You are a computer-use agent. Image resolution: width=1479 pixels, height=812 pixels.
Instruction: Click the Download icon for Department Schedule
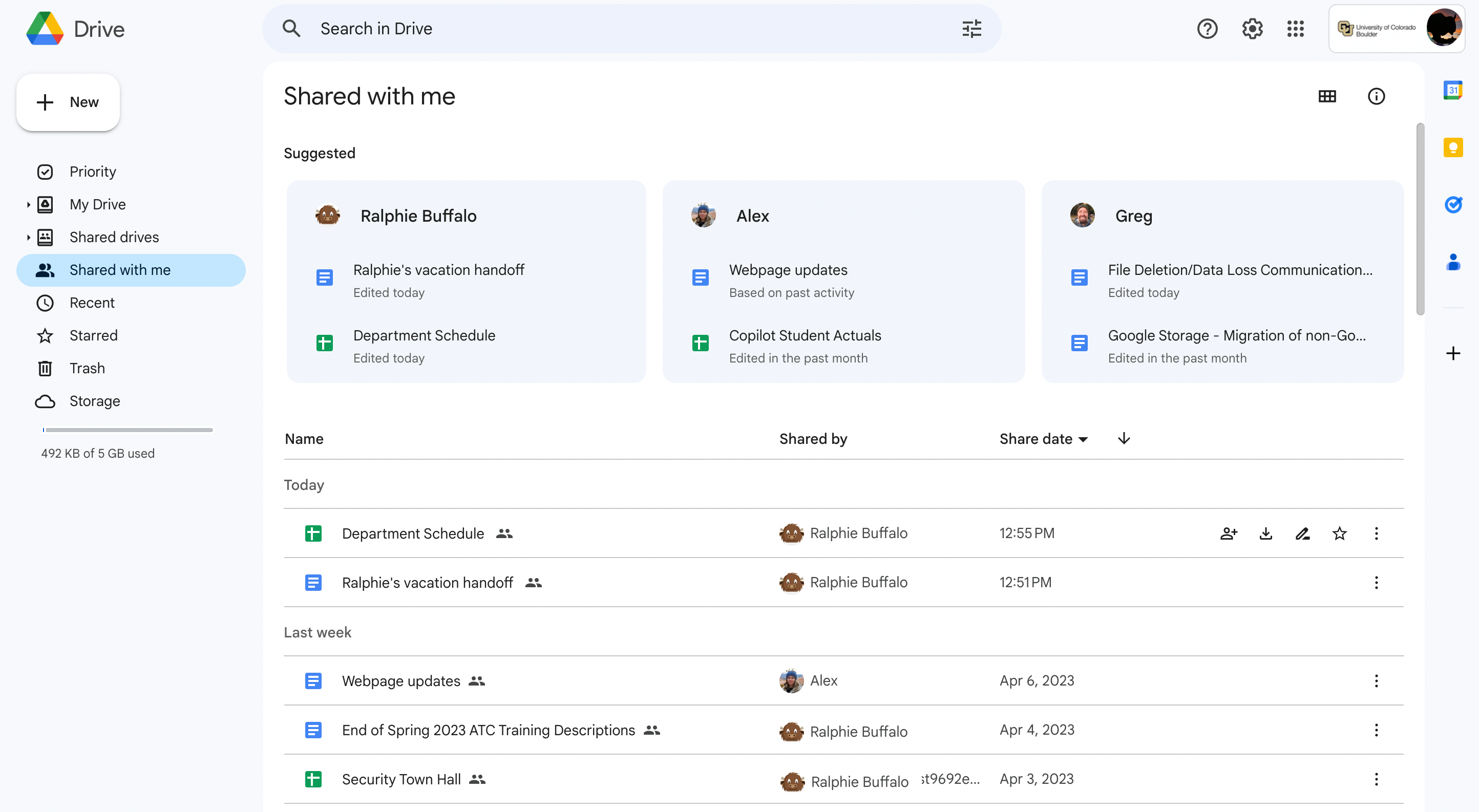point(1266,533)
